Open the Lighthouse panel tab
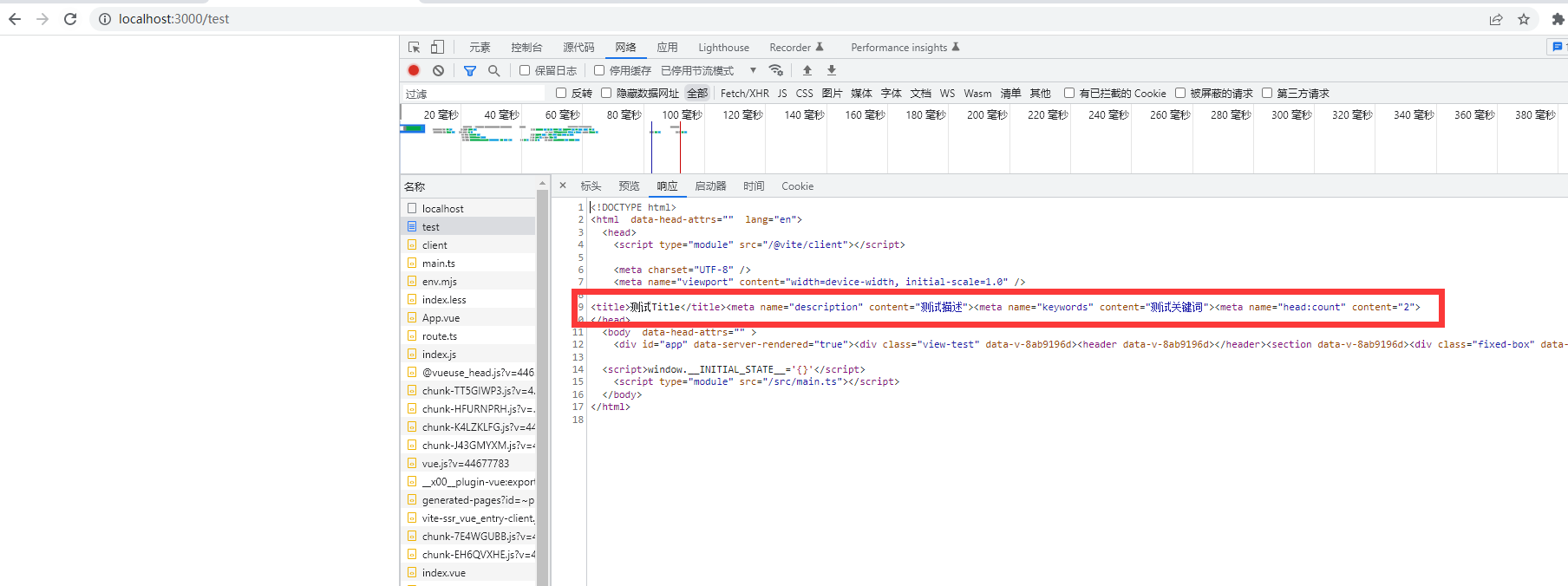 point(723,48)
